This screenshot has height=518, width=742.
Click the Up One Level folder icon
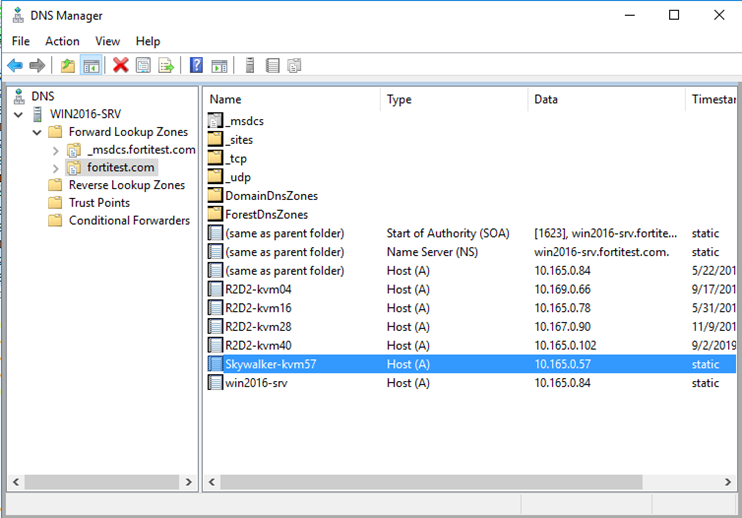67,66
